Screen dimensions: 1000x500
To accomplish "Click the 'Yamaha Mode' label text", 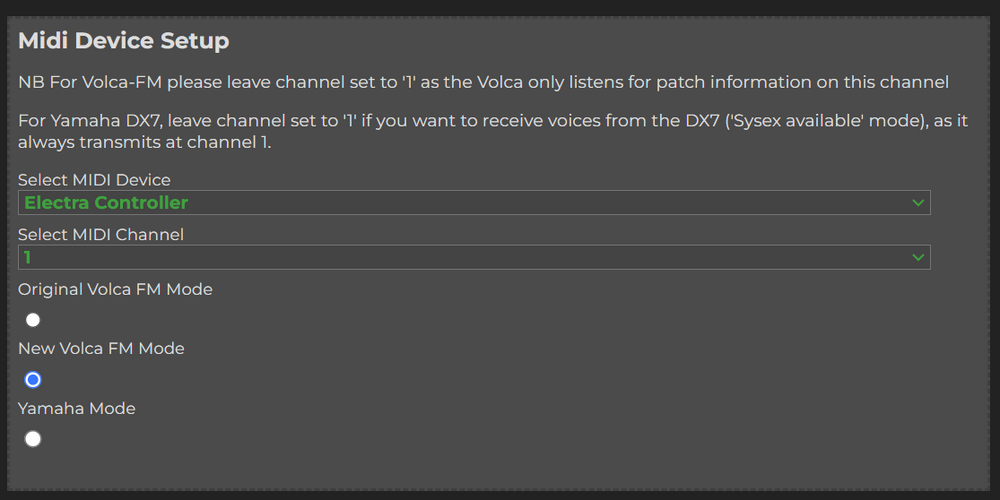I will coord(76,409).
